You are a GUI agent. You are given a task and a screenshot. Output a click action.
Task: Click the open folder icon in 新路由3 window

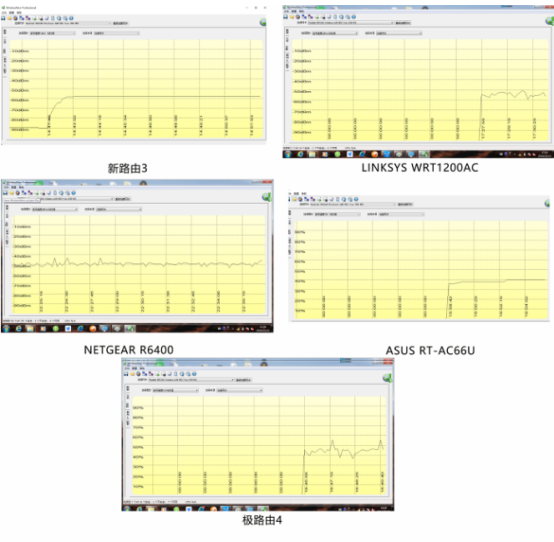click(10, 18)
